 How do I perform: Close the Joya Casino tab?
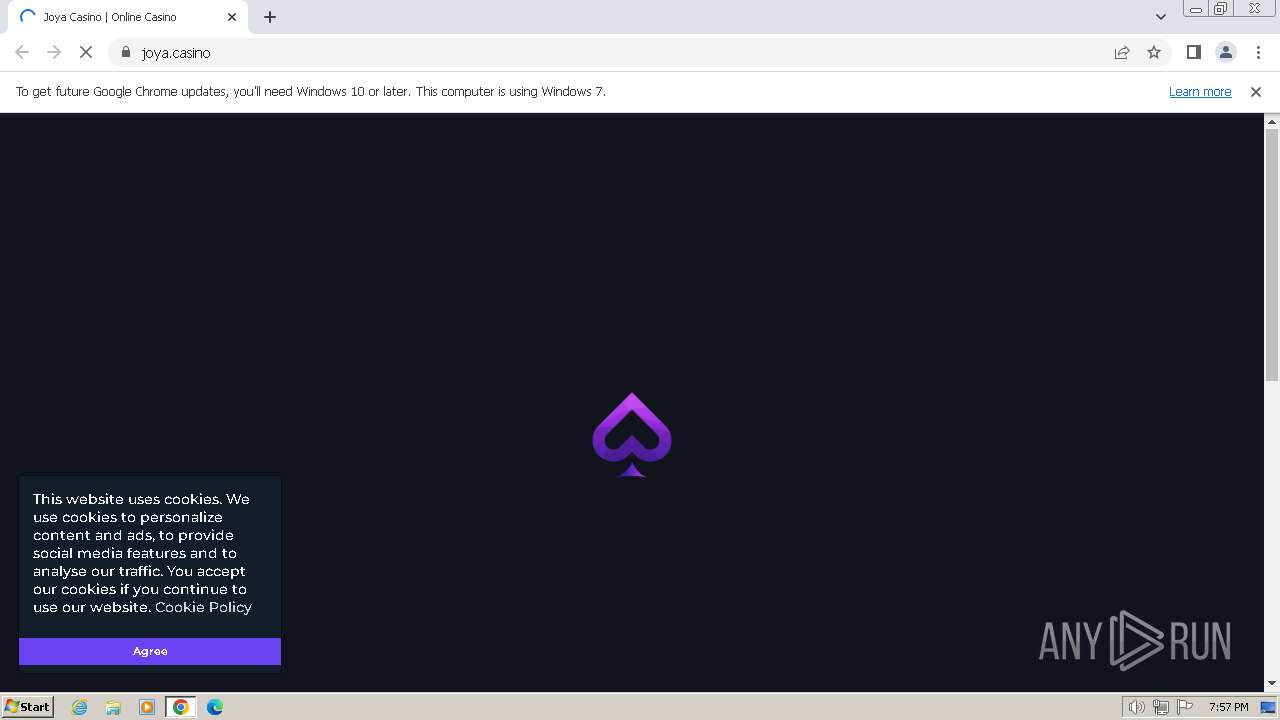click(x=232, y=17)
